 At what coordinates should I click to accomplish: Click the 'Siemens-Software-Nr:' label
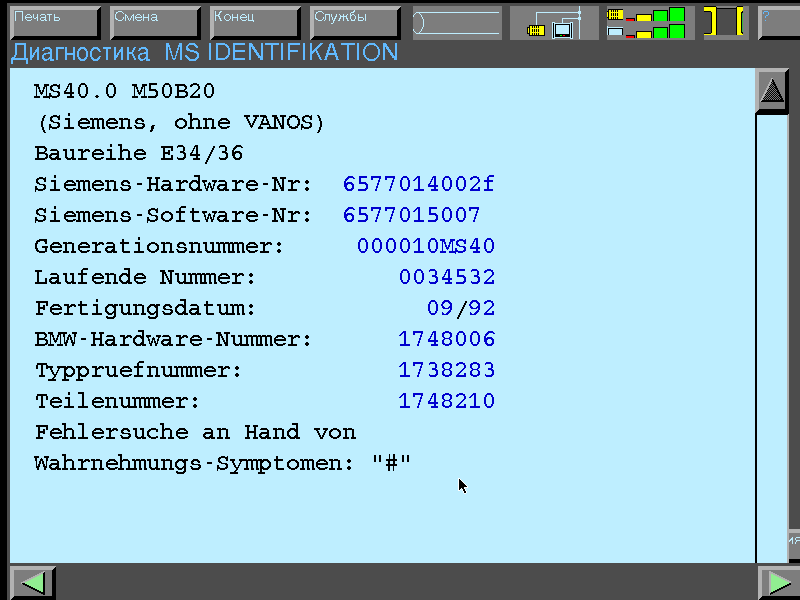pyautogui.click(x=173, y=215)
